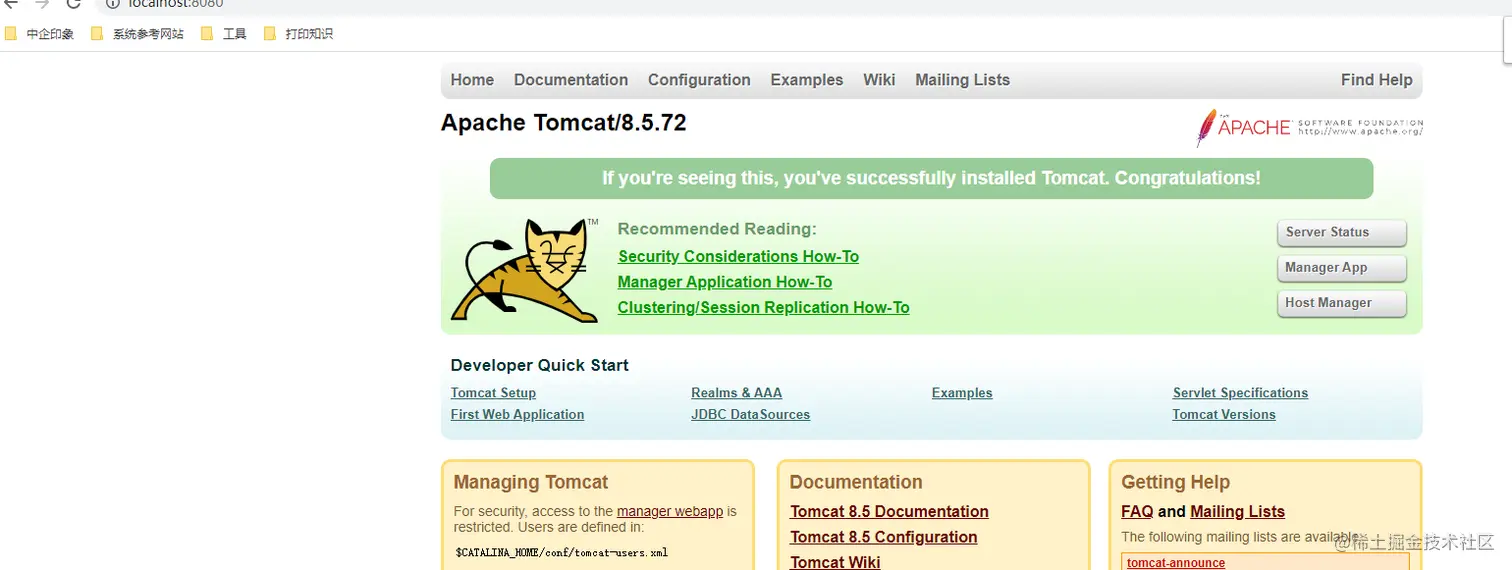Viewport: 1512px width, 570px height.
Task: Open the 系统参考网站 bookmark folder
Action: 137,34
